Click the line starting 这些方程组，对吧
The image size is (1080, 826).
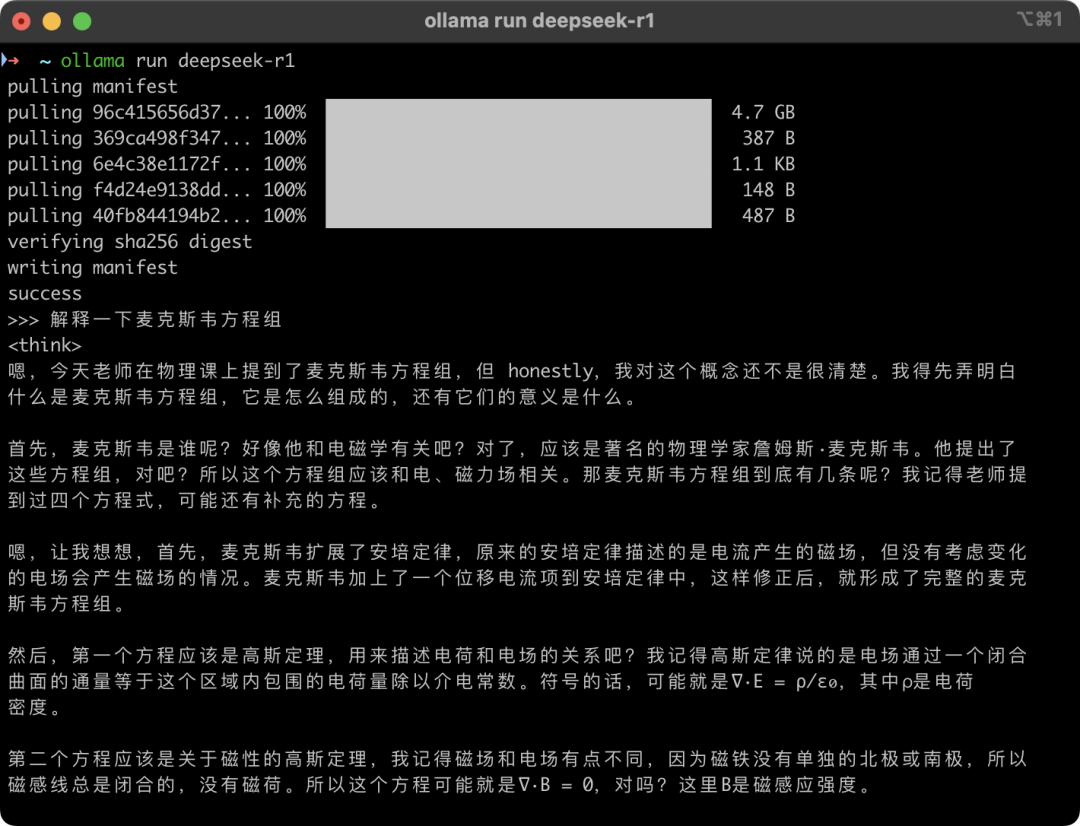(517, 475)
